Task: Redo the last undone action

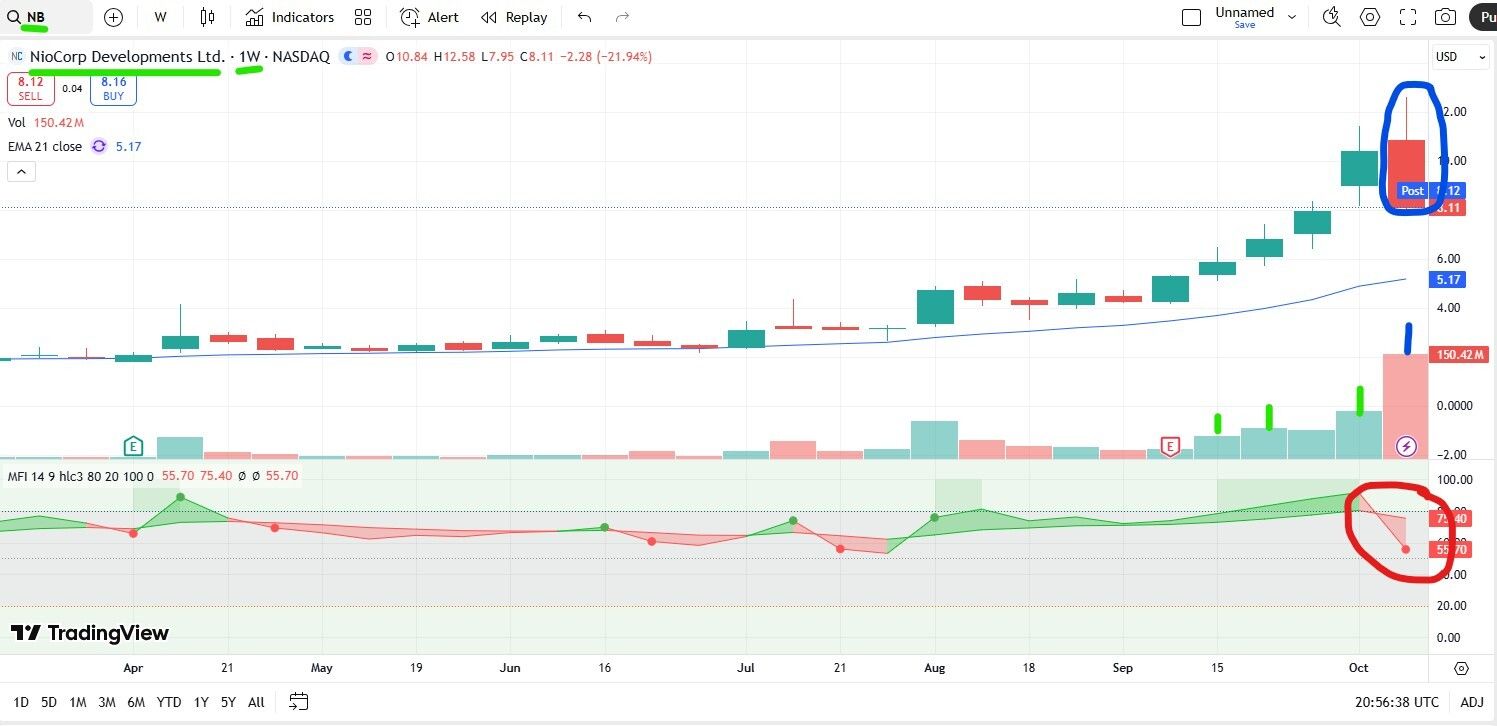Action: click(x=623, y=17)
